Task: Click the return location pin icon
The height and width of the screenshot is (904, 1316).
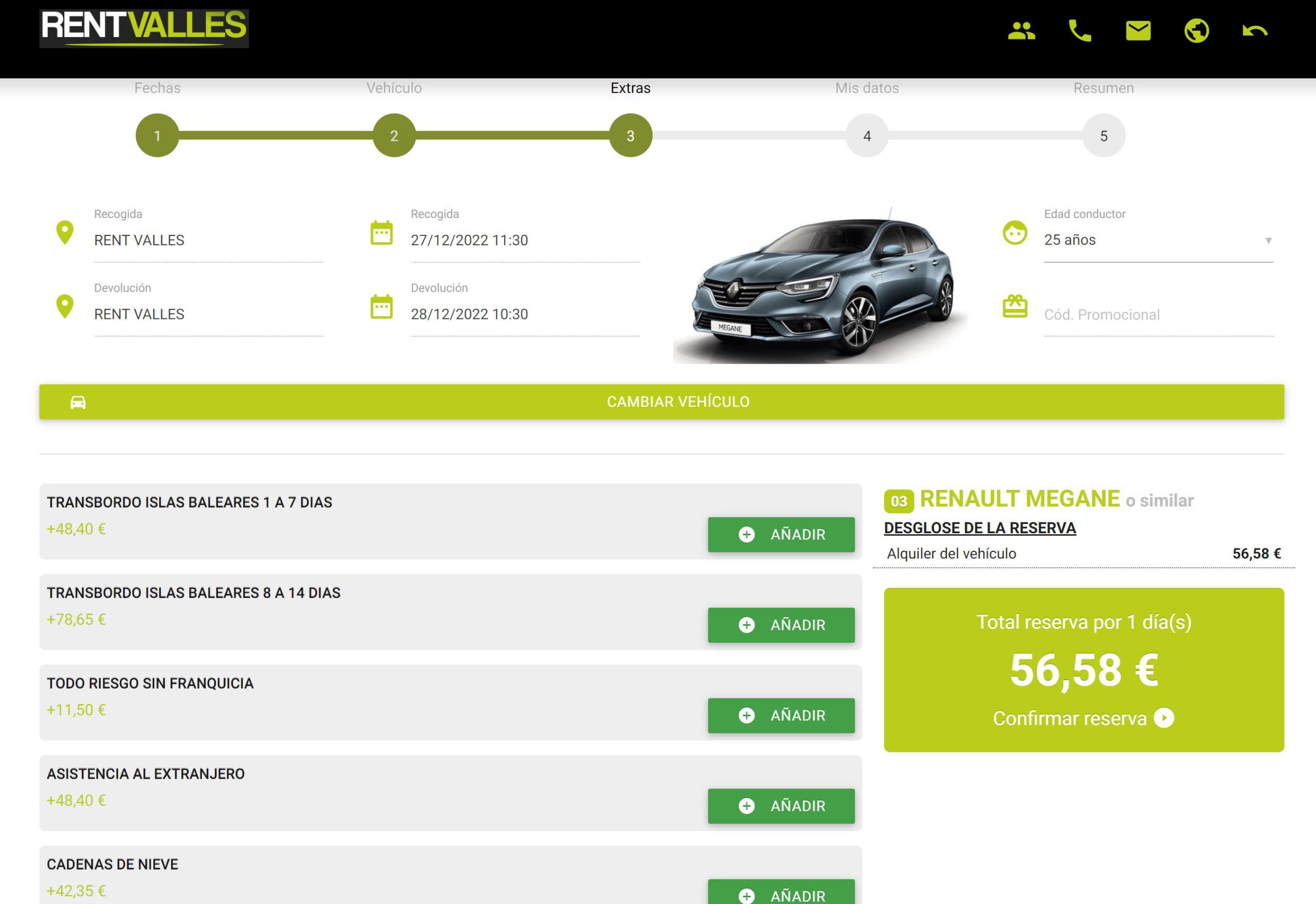Action: click(65, 306)
